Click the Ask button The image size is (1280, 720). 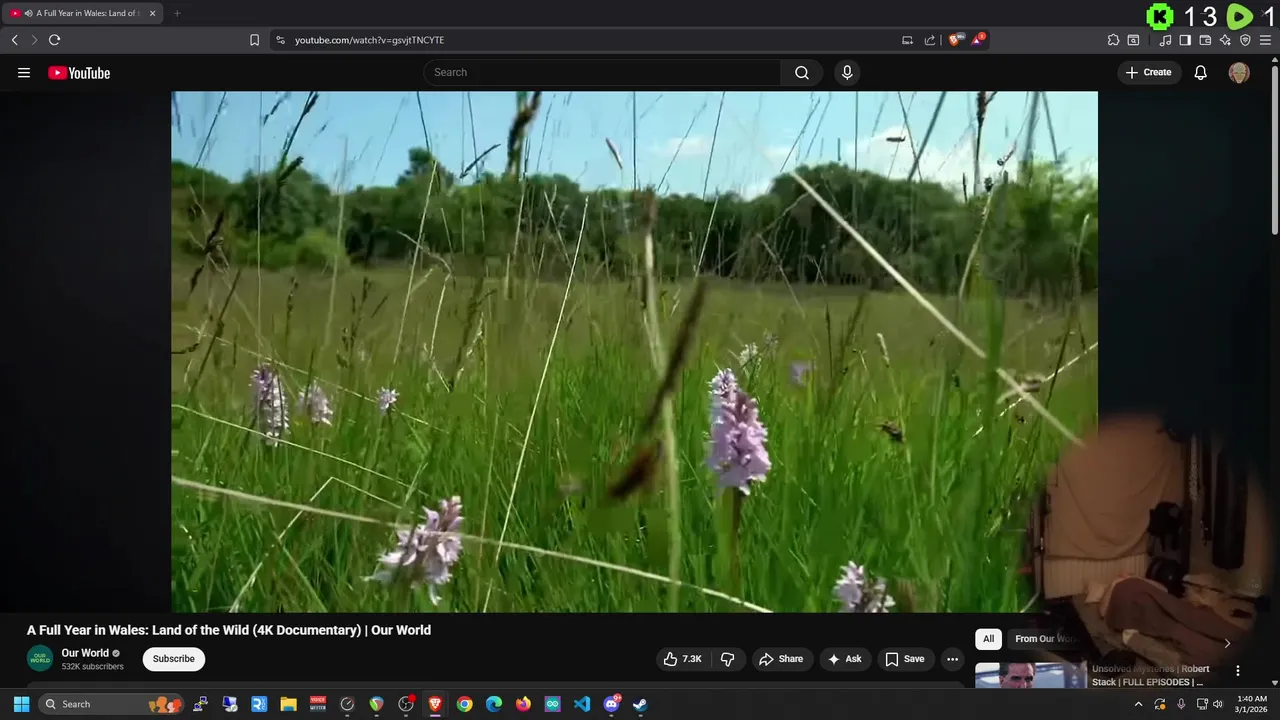(845, 659)
